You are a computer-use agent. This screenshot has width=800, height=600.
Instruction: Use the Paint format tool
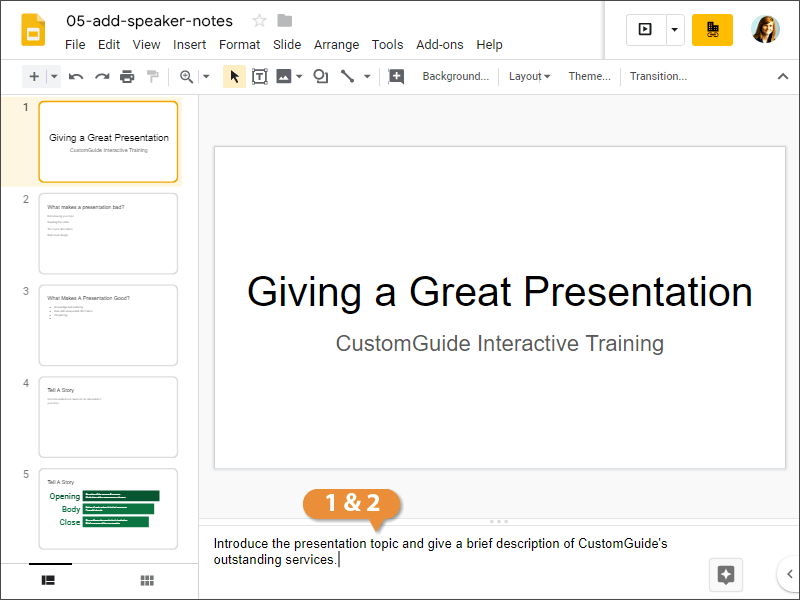click(x=153, y=76)
